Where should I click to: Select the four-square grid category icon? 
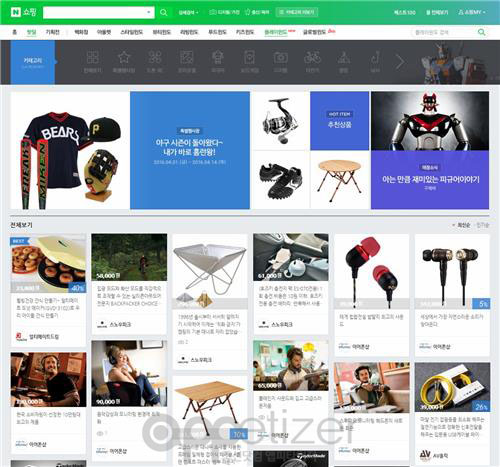pos(92,57)
